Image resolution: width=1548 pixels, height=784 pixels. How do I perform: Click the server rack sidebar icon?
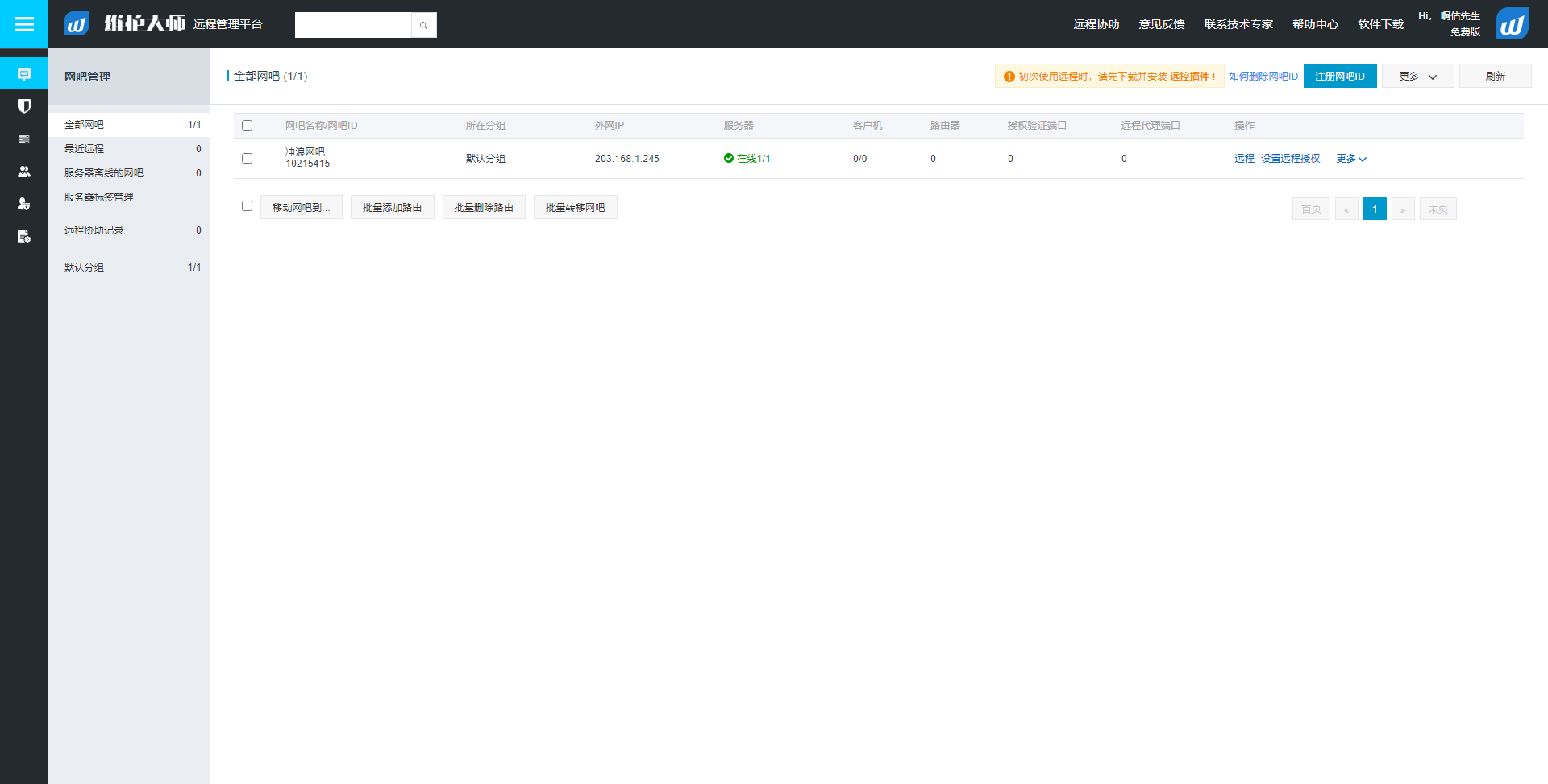pyautogui.click(x=24, y=139)
